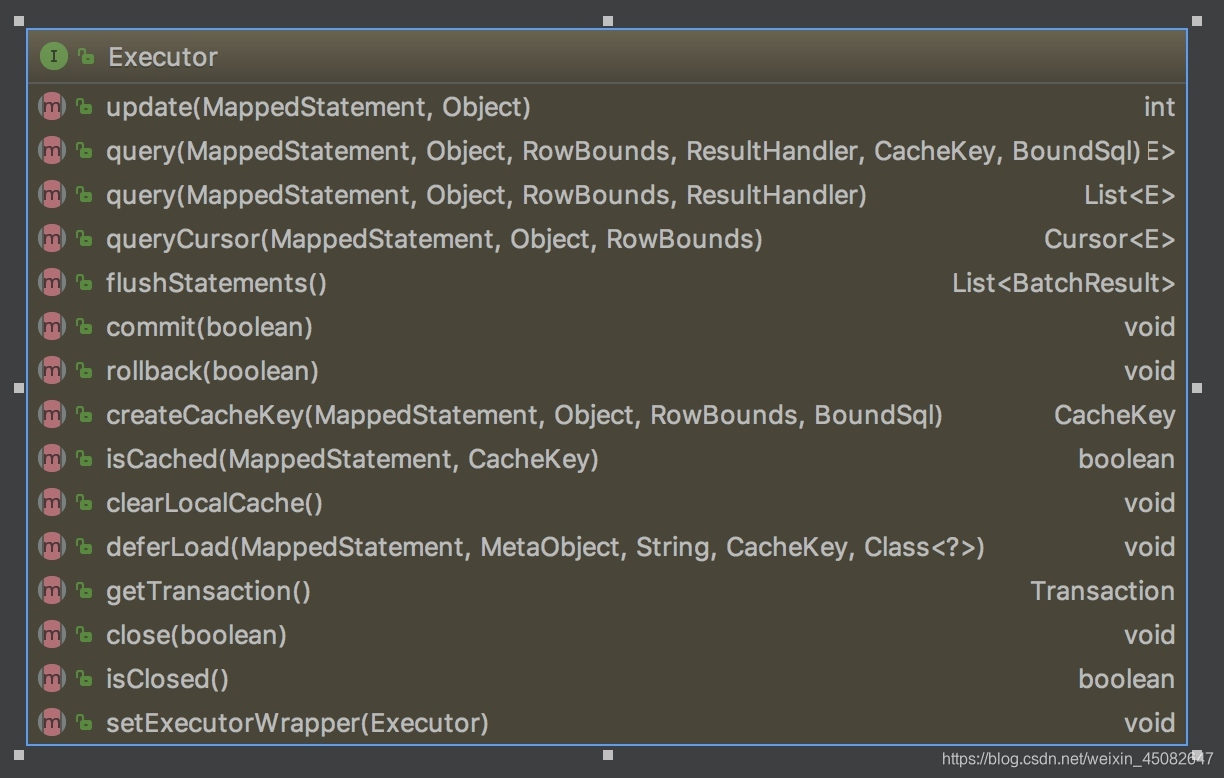Select query method ending in ResultHandler)
This screenshot has width=1224, height=778.
pyautogui.click(x=486, y=195)
